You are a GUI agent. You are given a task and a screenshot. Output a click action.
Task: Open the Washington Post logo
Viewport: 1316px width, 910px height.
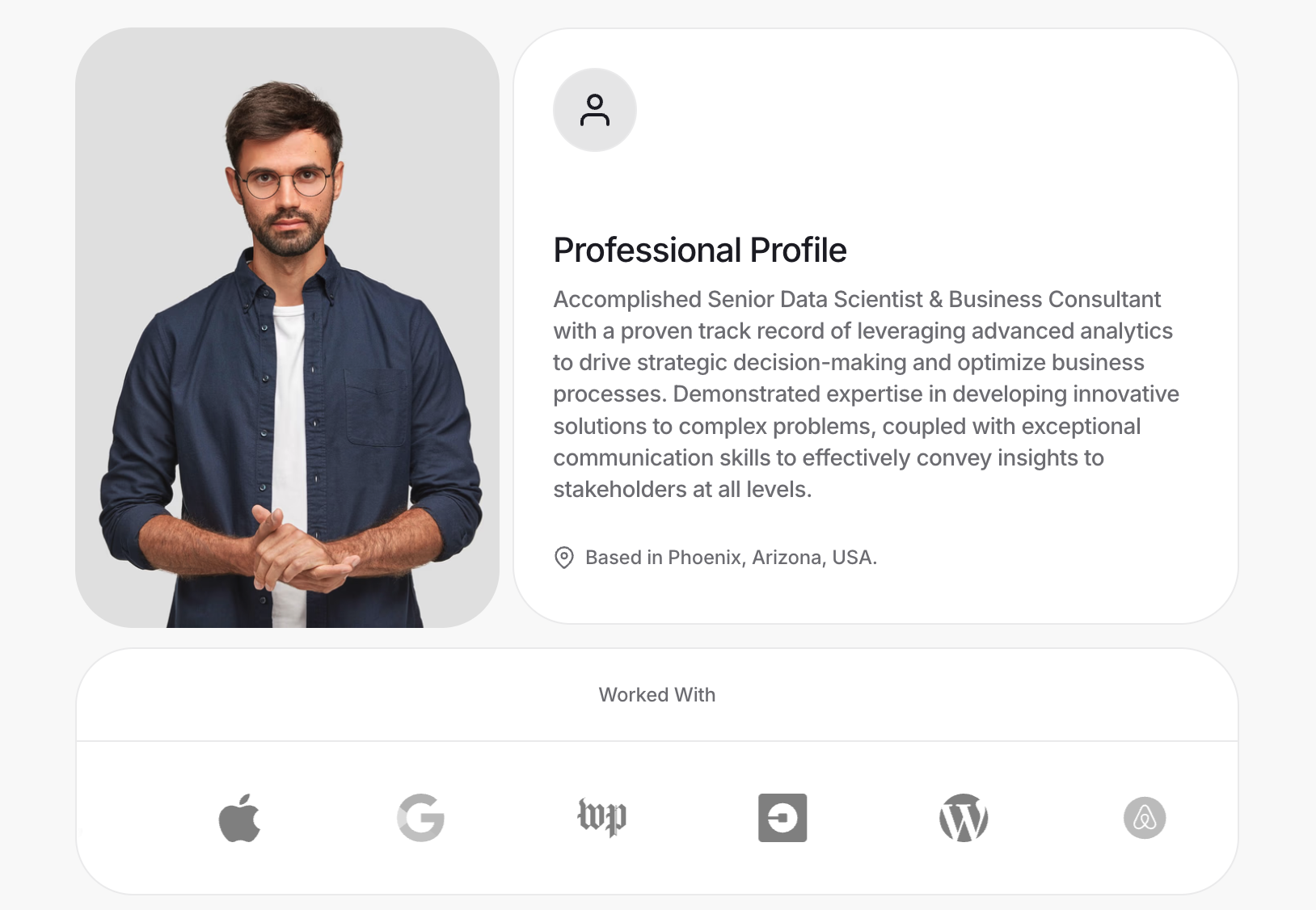tap(602, 817)
